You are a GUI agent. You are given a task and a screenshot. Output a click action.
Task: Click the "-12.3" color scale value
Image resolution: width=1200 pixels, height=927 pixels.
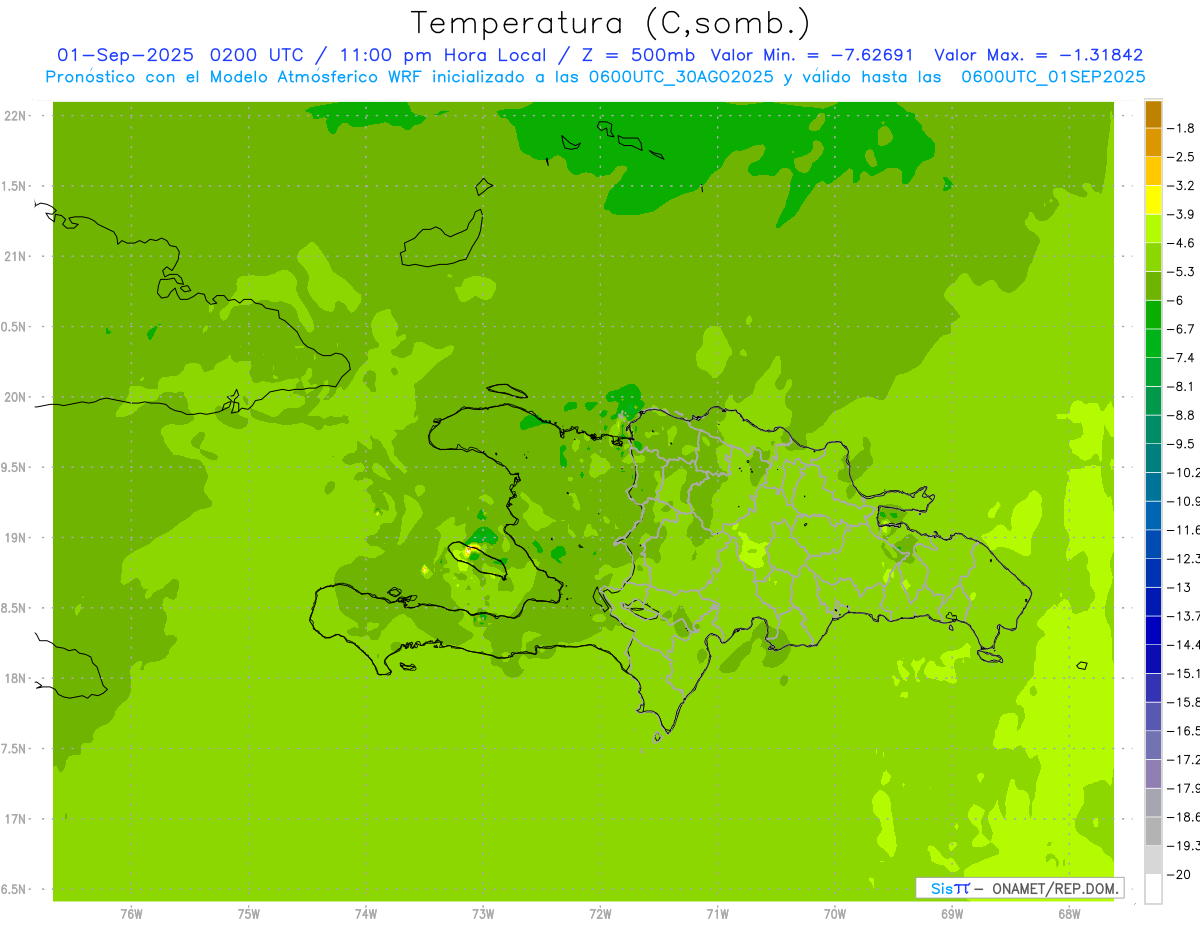coord(1184,558)
